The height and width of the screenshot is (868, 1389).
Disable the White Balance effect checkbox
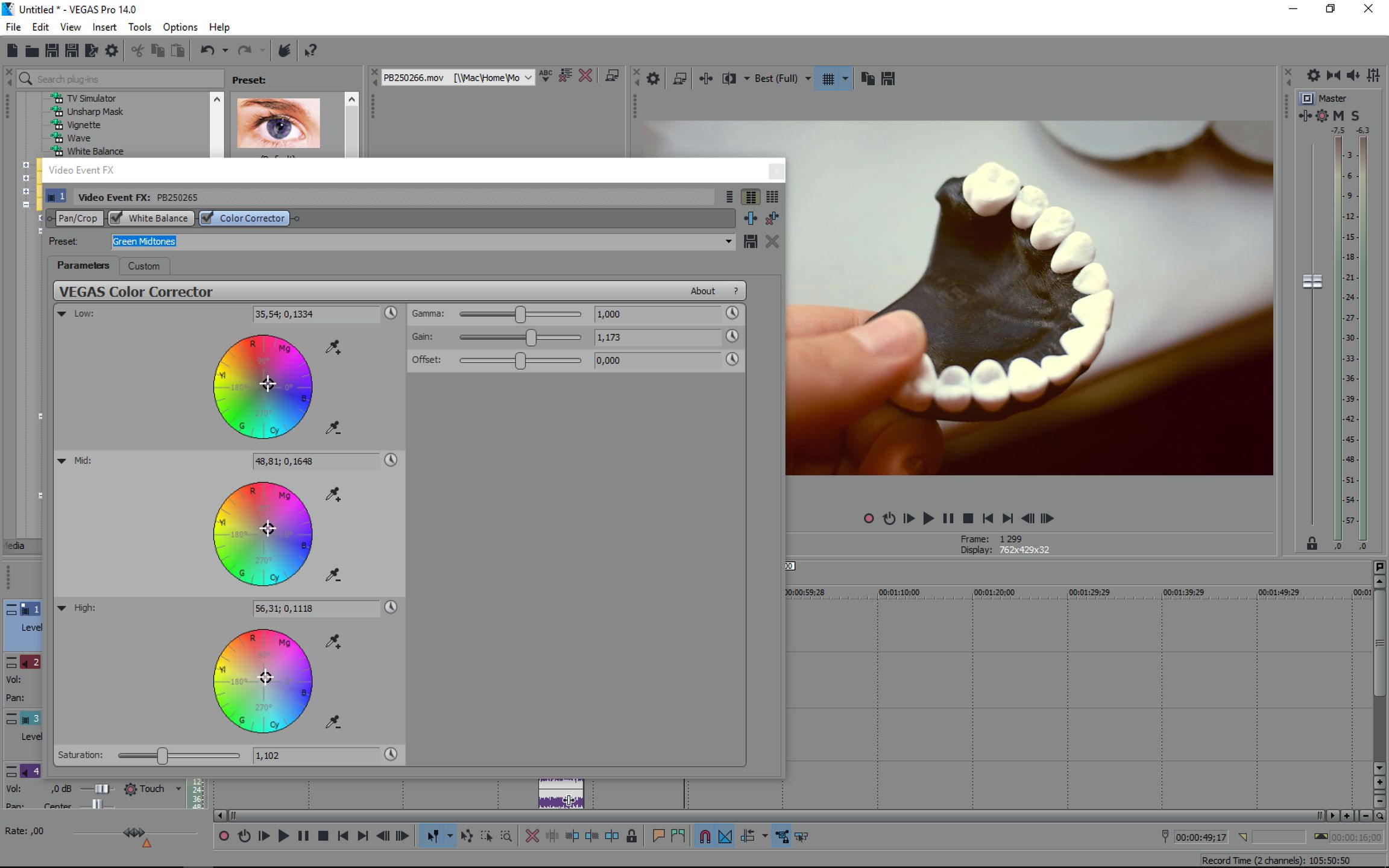(x=116, y=218)
